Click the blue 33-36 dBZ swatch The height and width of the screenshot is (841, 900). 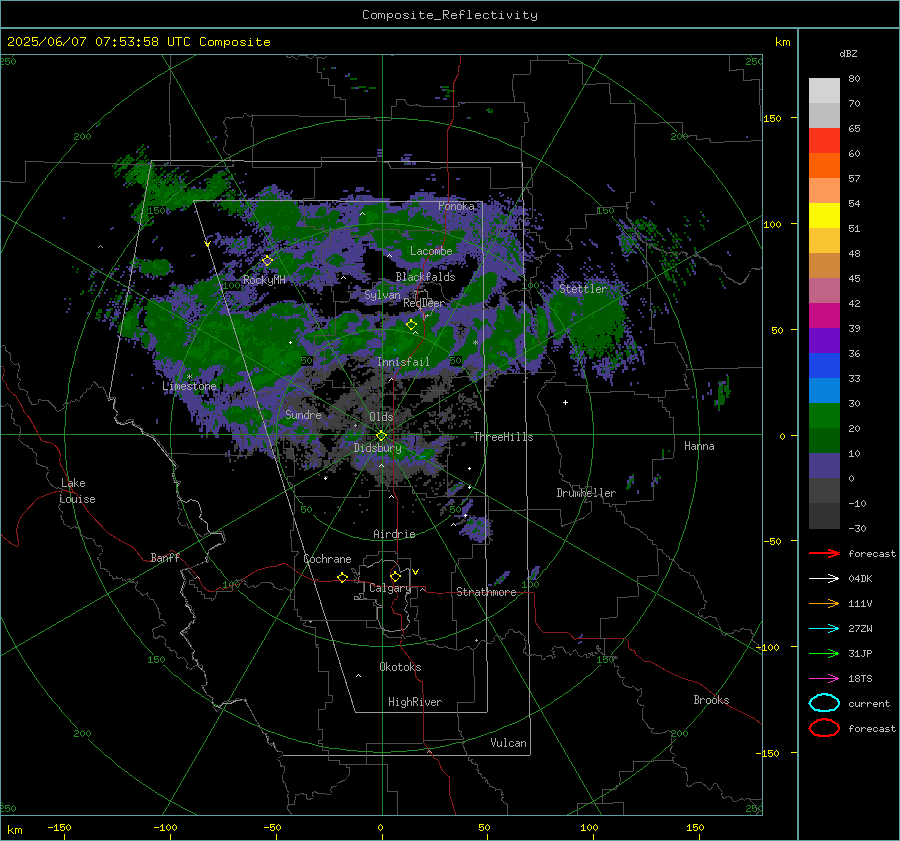[824, 365]
